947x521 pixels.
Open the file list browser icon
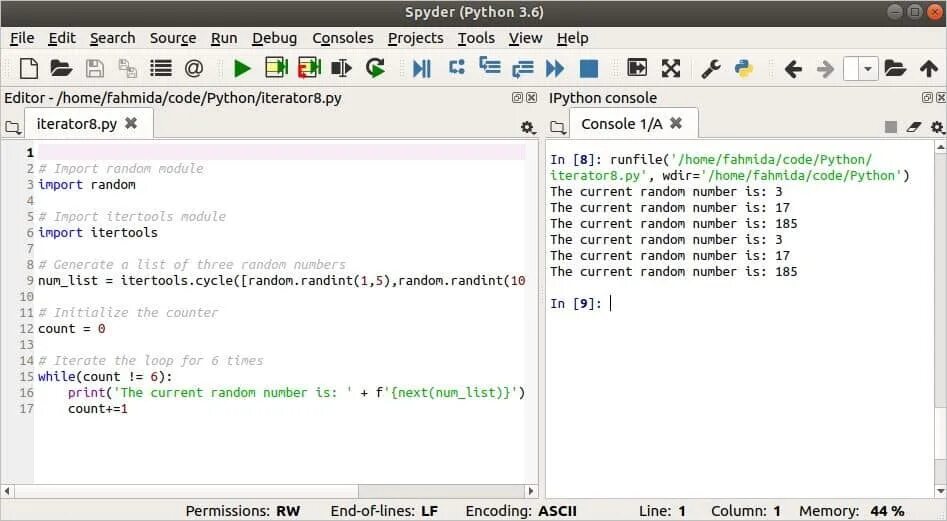(x=161, y=68)
